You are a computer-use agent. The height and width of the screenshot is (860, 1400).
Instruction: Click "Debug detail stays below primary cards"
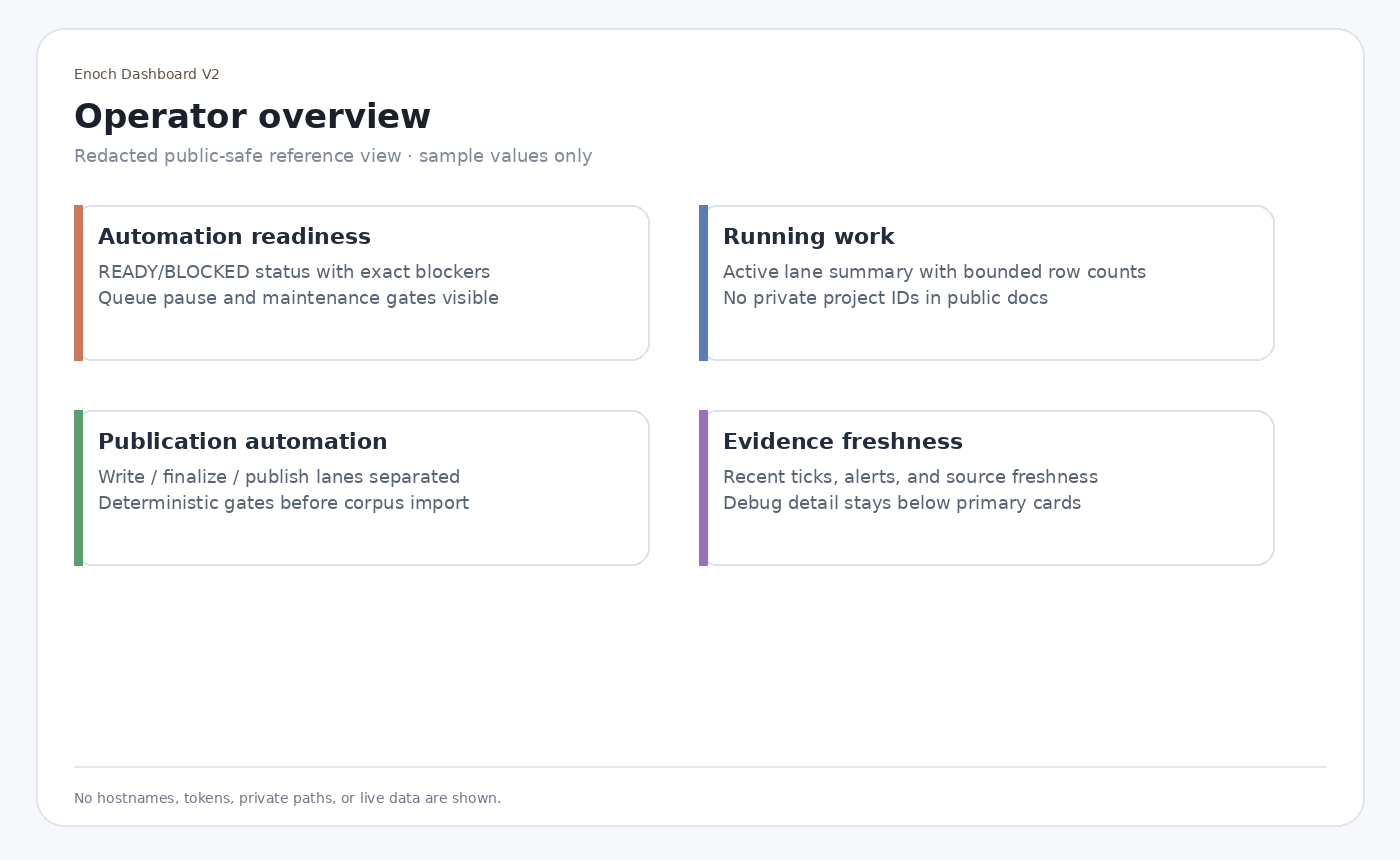click(902, 503)
